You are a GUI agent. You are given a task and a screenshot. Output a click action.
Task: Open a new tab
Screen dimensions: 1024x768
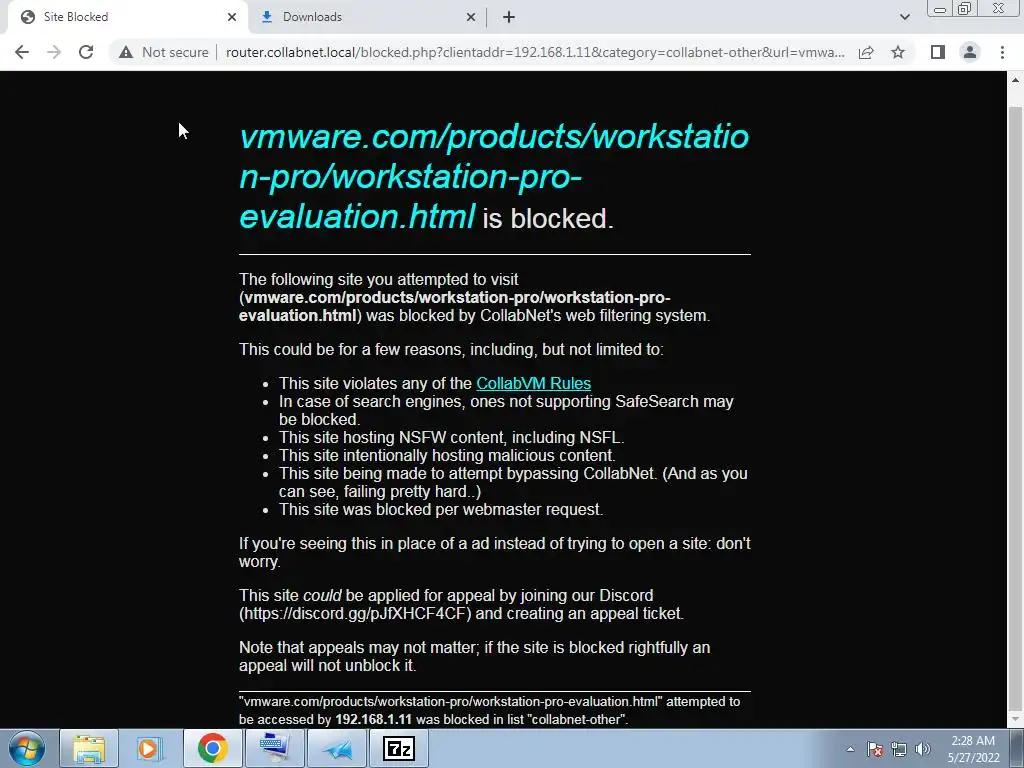tap(509, 18)
